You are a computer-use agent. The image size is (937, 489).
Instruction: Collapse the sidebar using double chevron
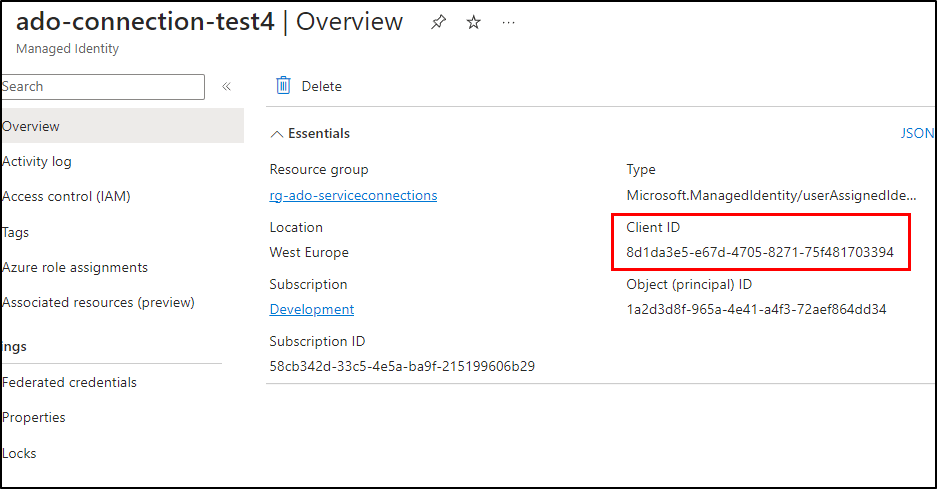tap(226, 87)
